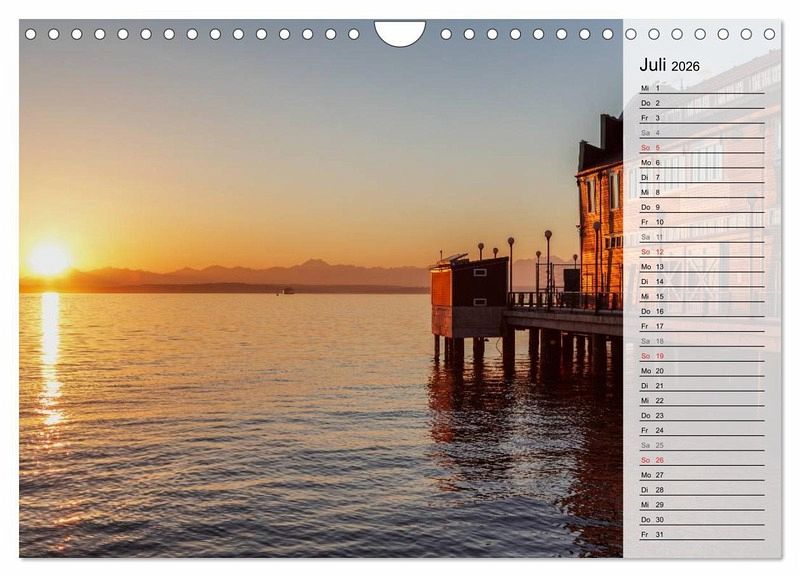Viewport: 800px width, 577px height.
Task: Click the "Juli" month heading
Action: click(652, 65)
